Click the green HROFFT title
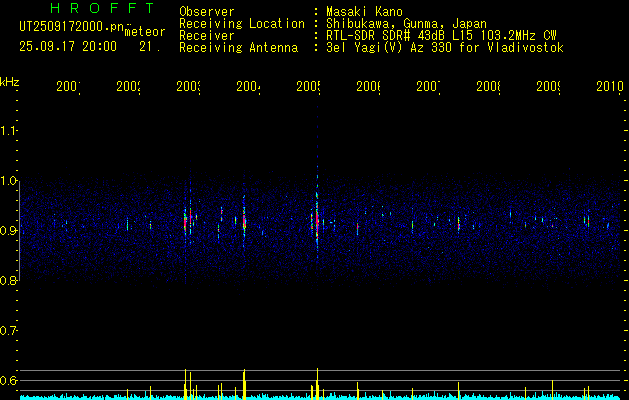The image size is (629, 400). [x=103, y=8]
